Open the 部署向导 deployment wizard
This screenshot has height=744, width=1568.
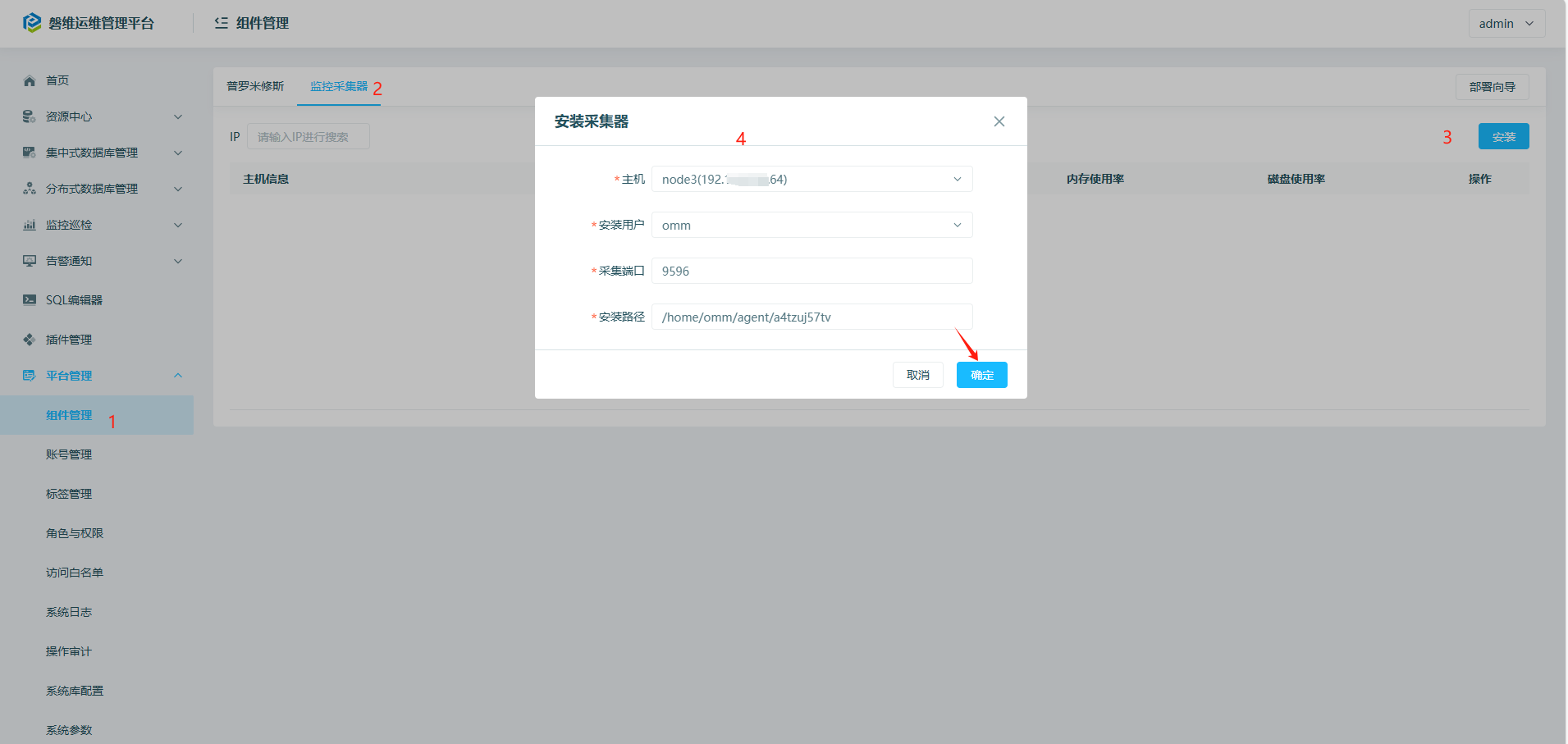pos(1493,87)
